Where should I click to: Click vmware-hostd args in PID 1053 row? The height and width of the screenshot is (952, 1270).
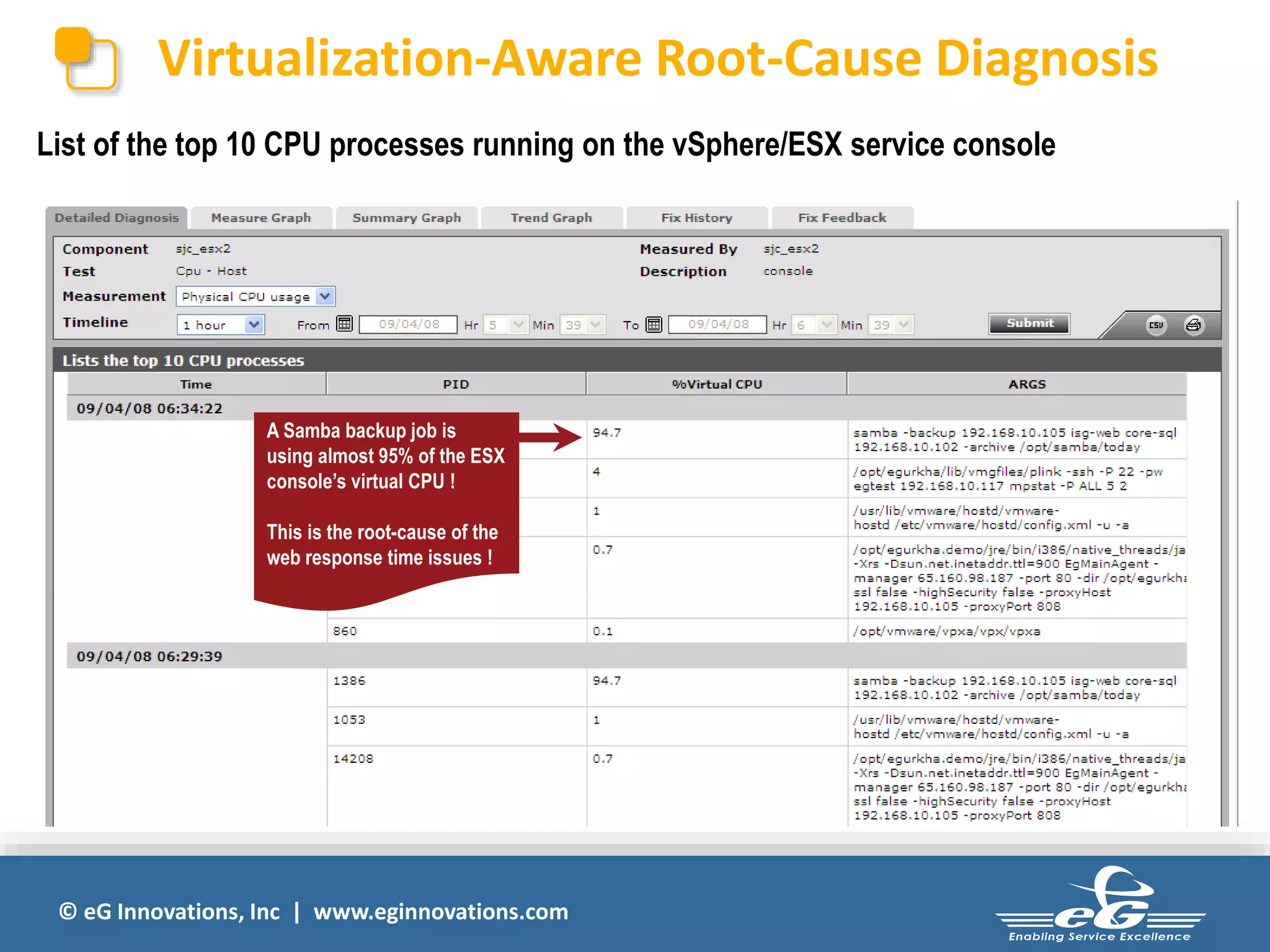(1017, 726)
